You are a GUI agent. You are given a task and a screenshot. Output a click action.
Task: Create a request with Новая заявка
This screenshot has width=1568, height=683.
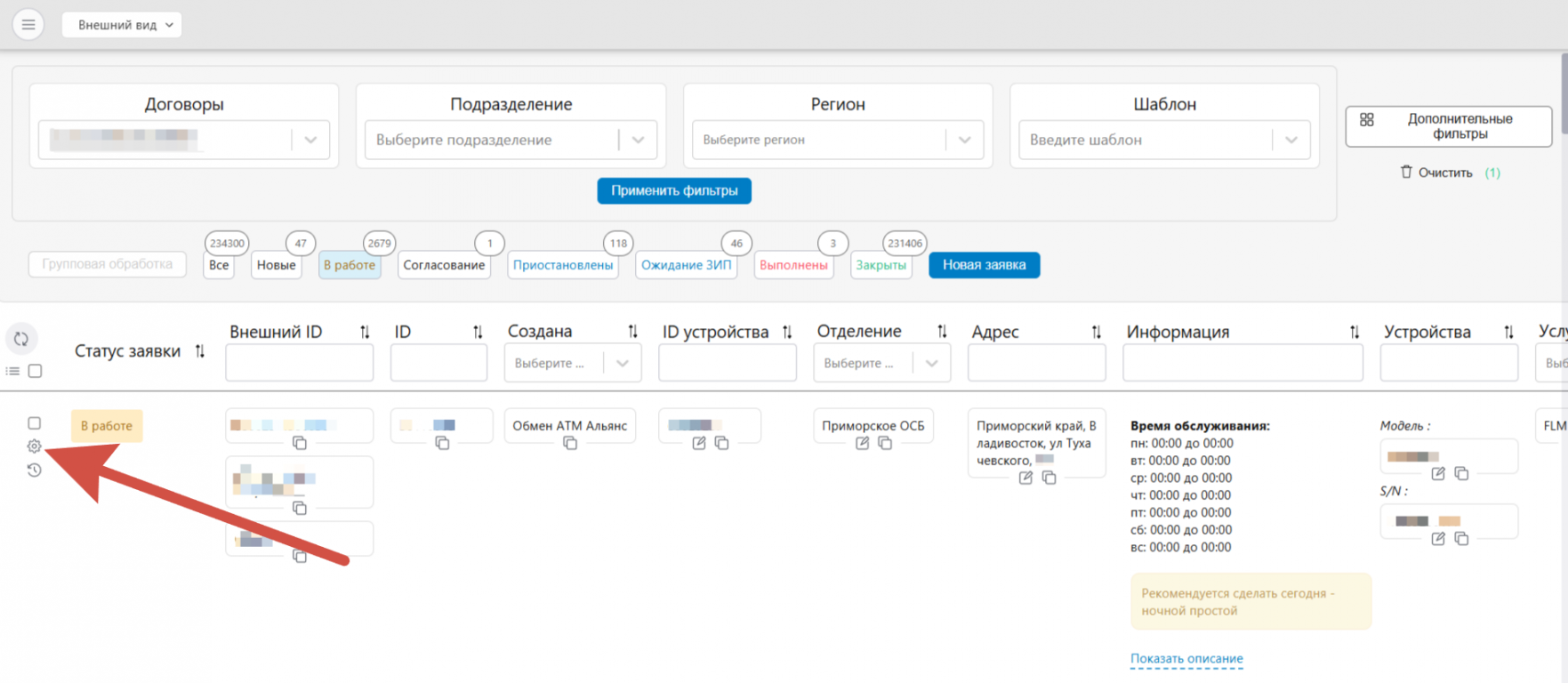[984, 265]
